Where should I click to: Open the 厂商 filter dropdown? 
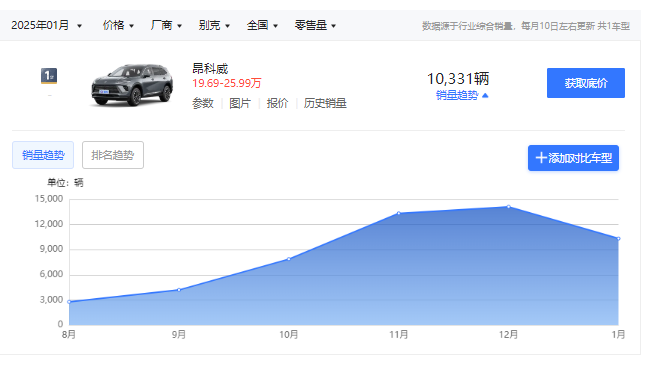pyautogui.click(x=166, y=25)
